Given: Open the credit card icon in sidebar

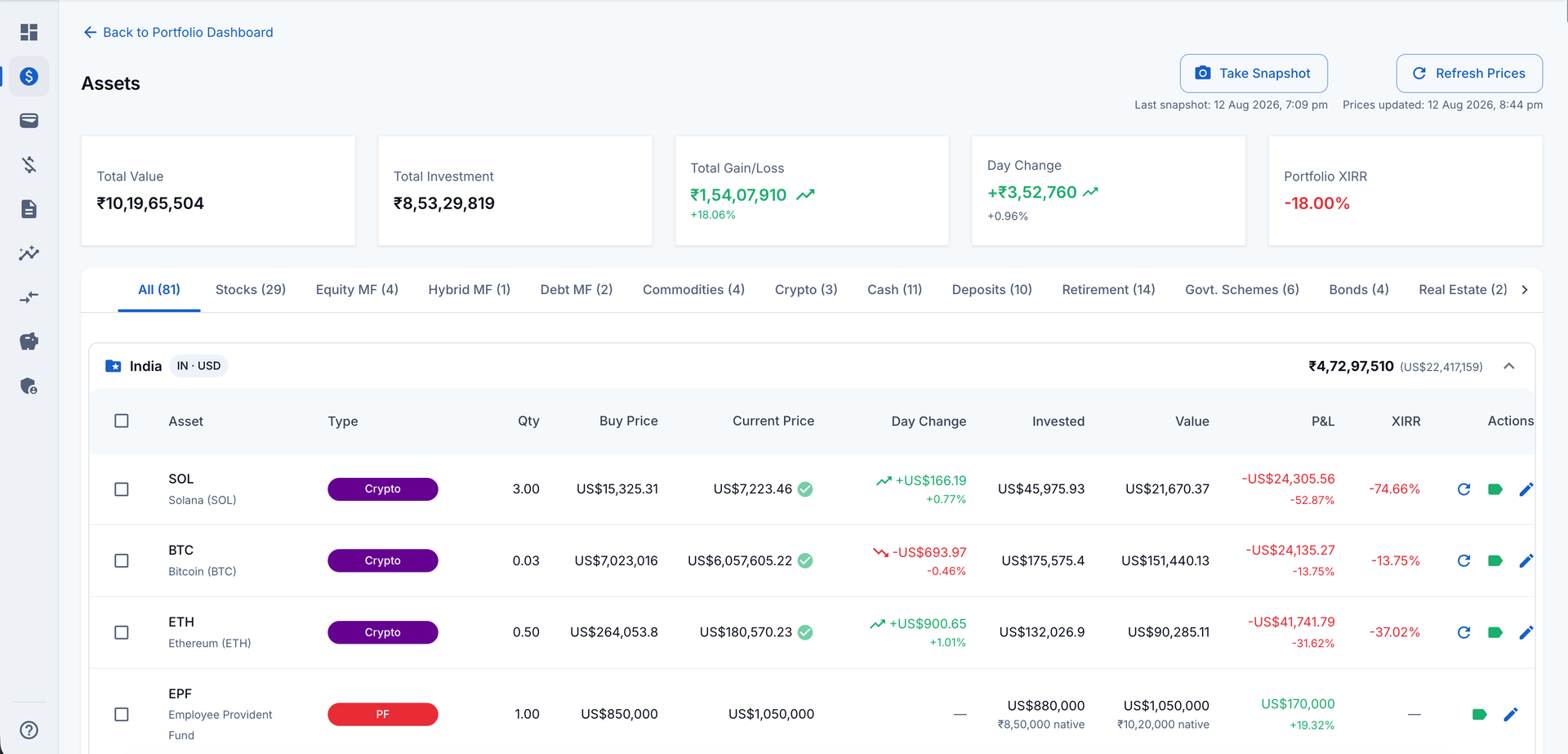Looking at the screenshot, I should click(29, 121).
